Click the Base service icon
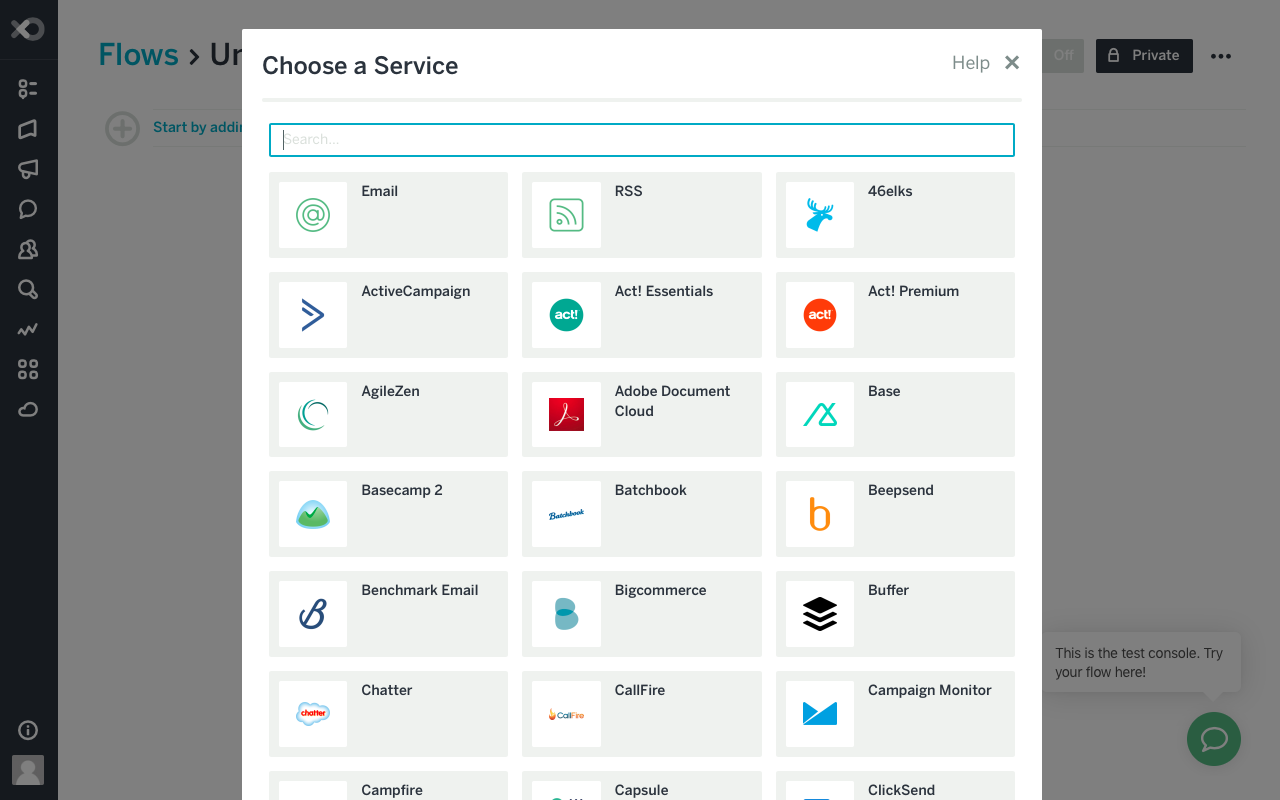 pos(820,414)
